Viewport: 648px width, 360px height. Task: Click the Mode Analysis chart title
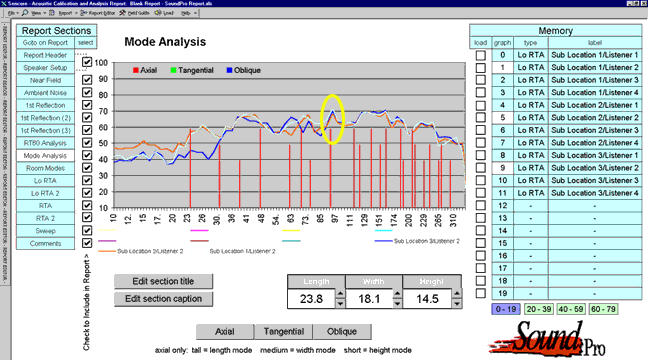[x=165, y=42]
